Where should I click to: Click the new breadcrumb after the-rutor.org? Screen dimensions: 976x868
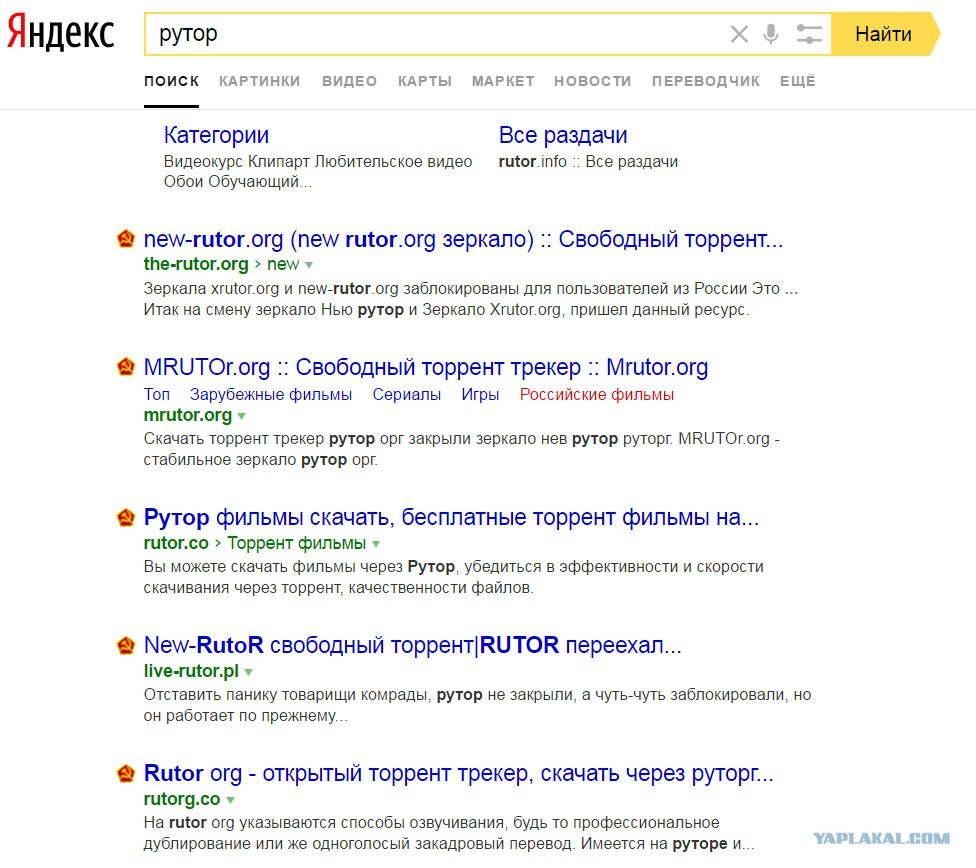pyautogui.click(x=283, y=264)
